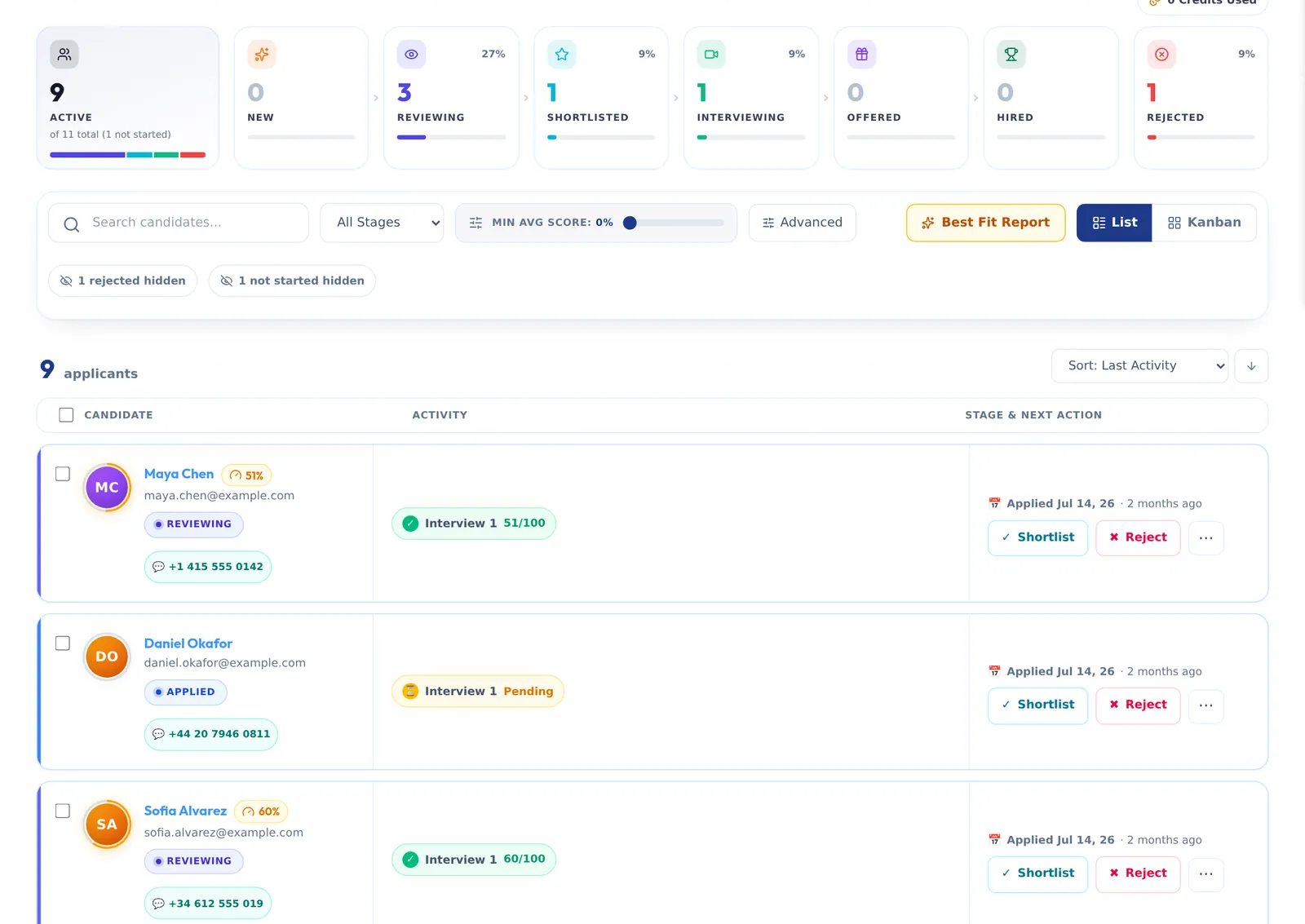Click the Offered stage gift icon

click(x=861, y=55)
